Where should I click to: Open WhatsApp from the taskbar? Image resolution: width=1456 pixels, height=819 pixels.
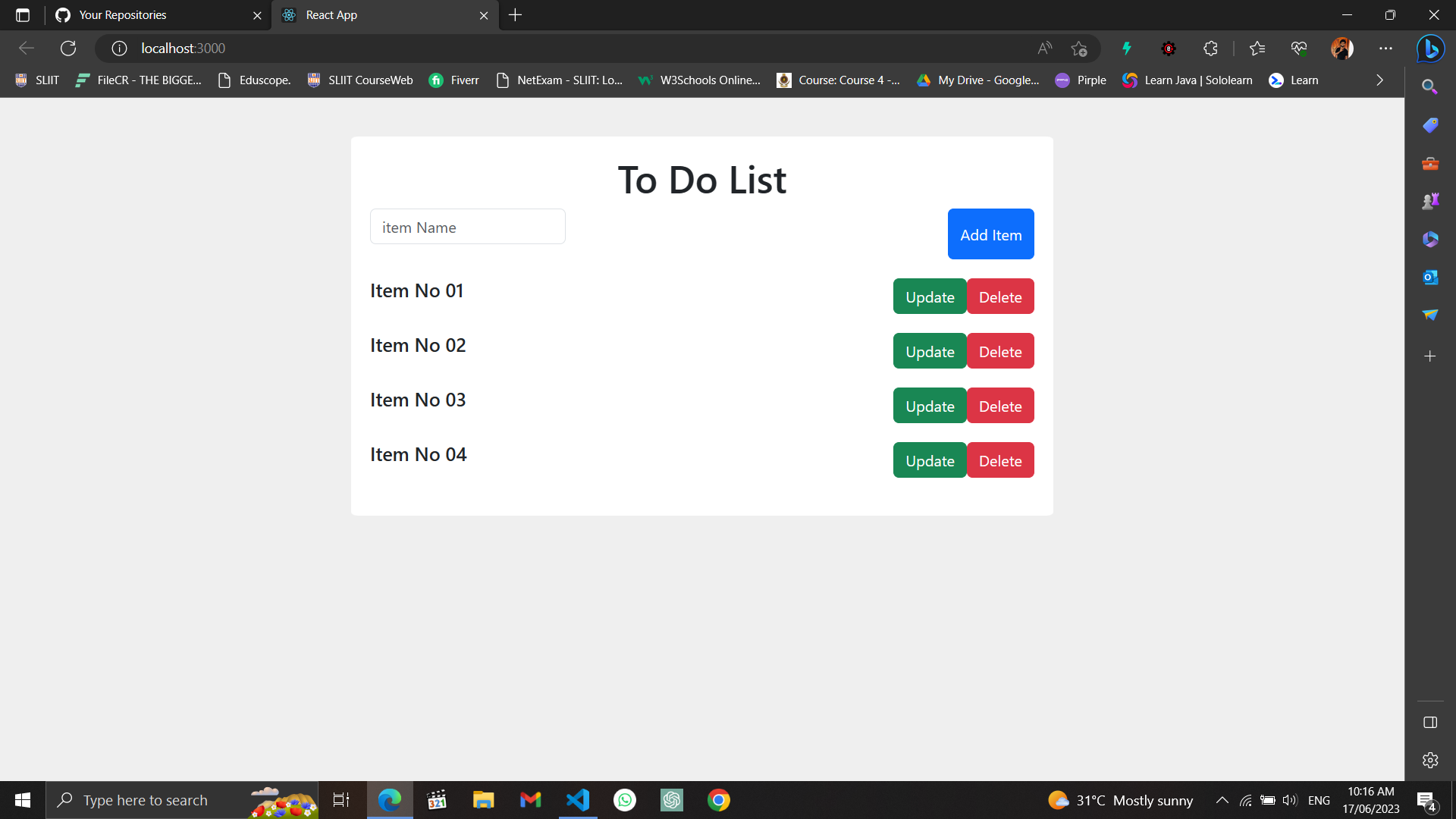pyautogui.click(x=624, y=799)
